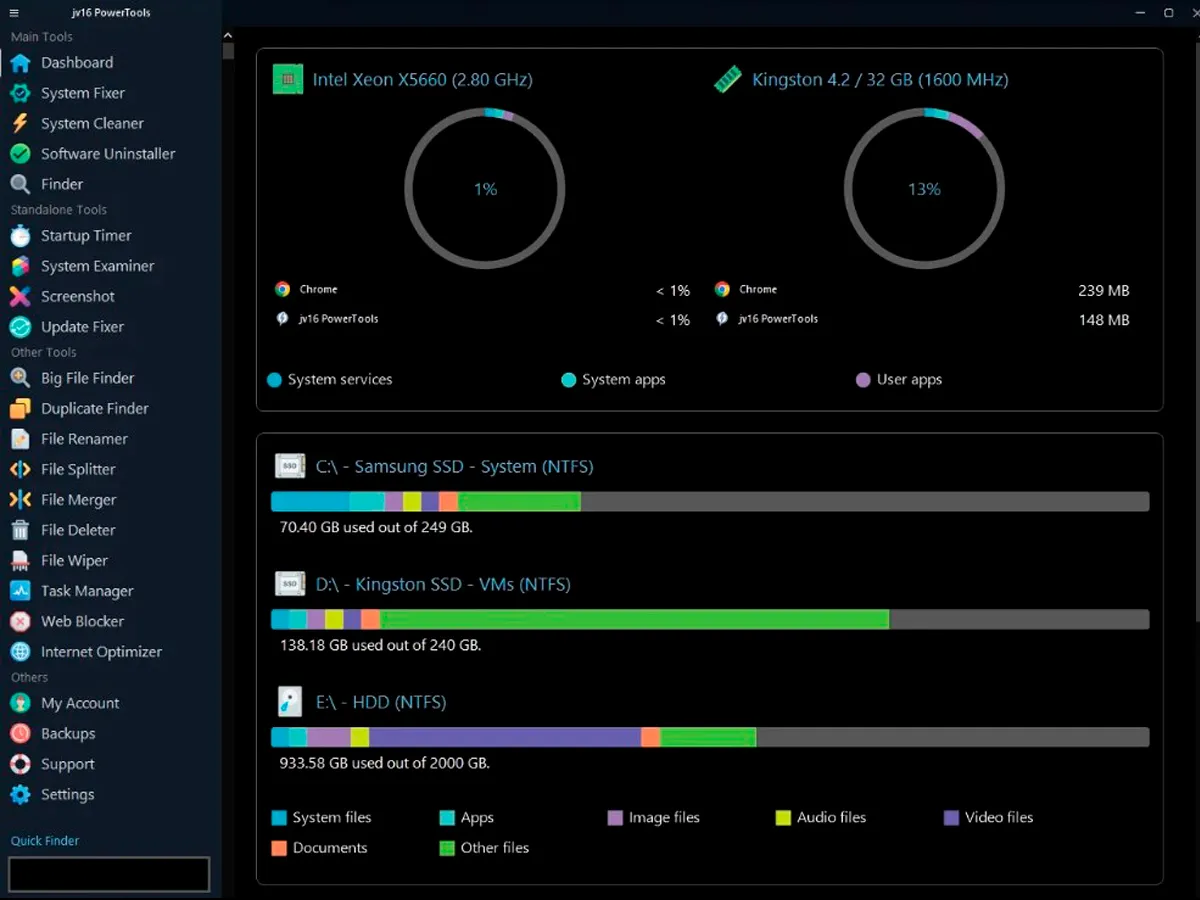Click the Video files legend swatch
Viewport: 1200px width, 900px height.
tap(951, 818)
